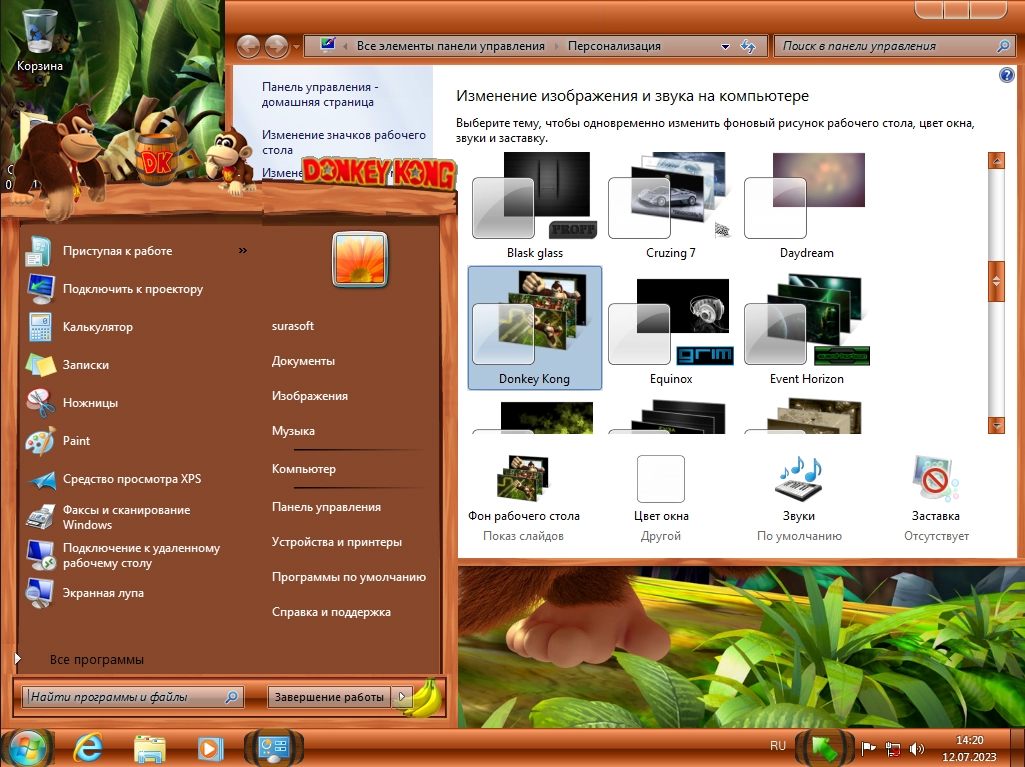Click the help question mark icon
The image size is (1025, 767).
(1006, 76)
